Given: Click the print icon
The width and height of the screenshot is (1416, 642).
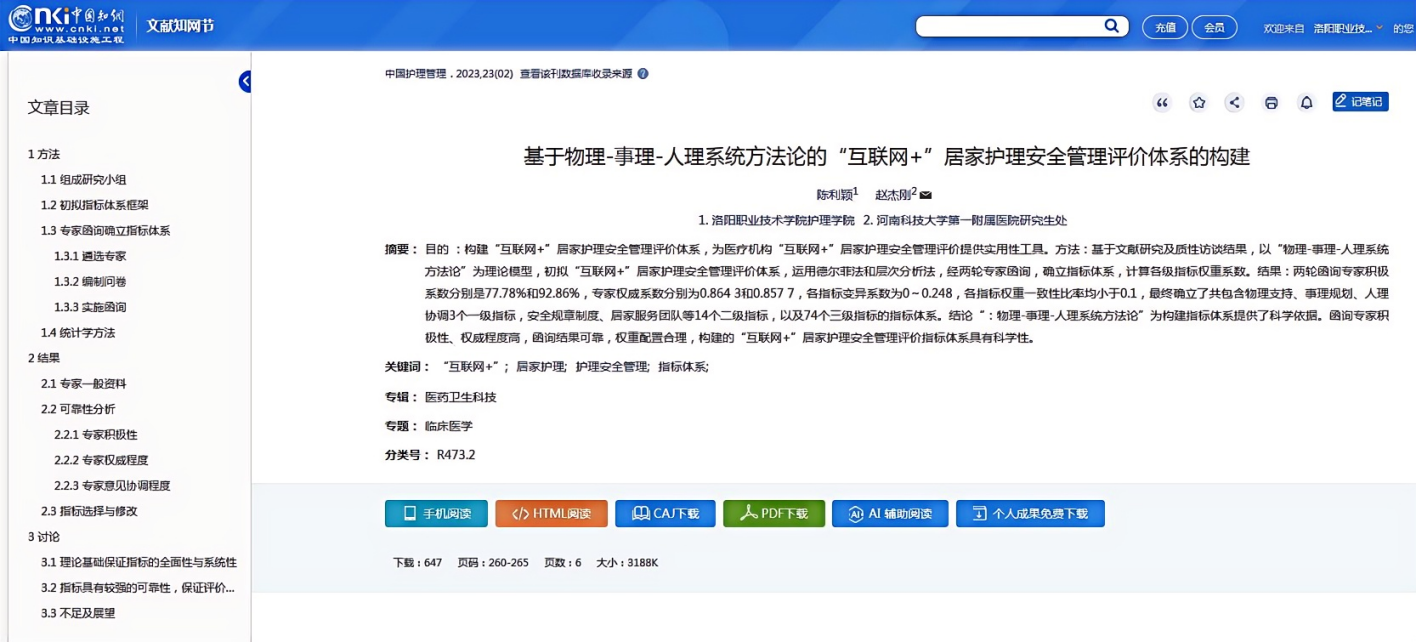Looking at the screenshot, I should 1271,102.
